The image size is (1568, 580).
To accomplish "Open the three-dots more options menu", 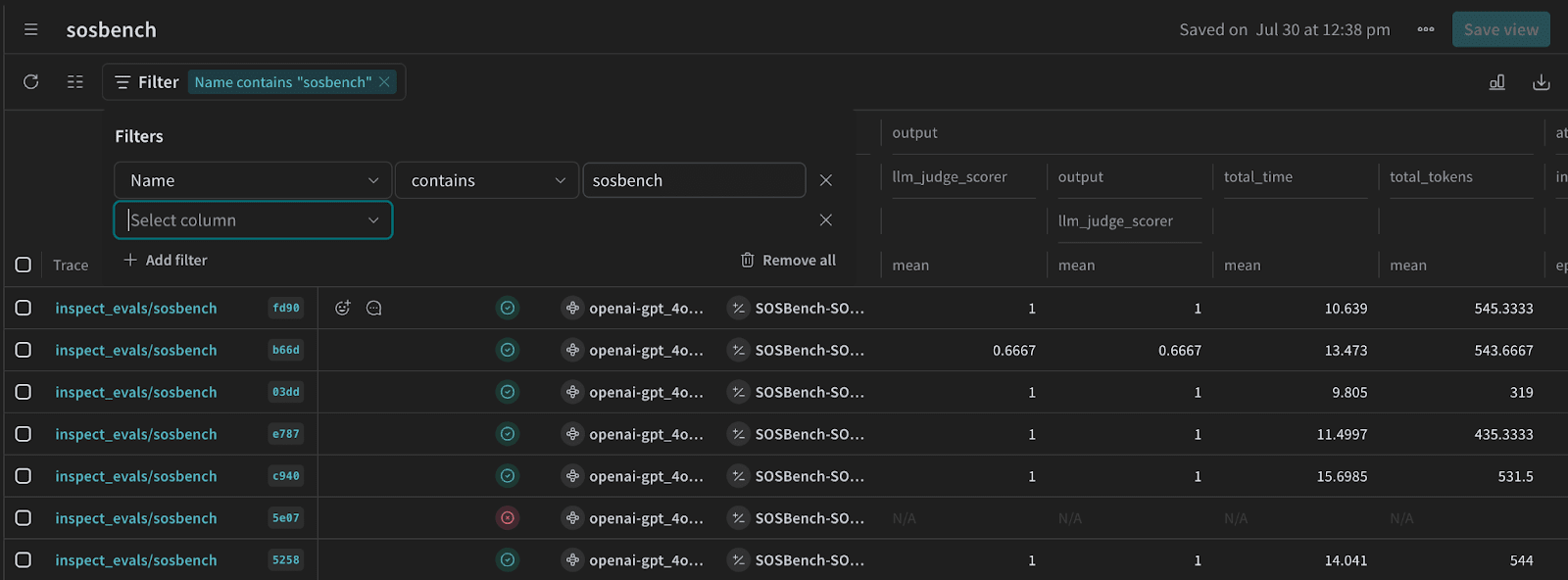I will pyautogui.click(x=1425, y=29).
